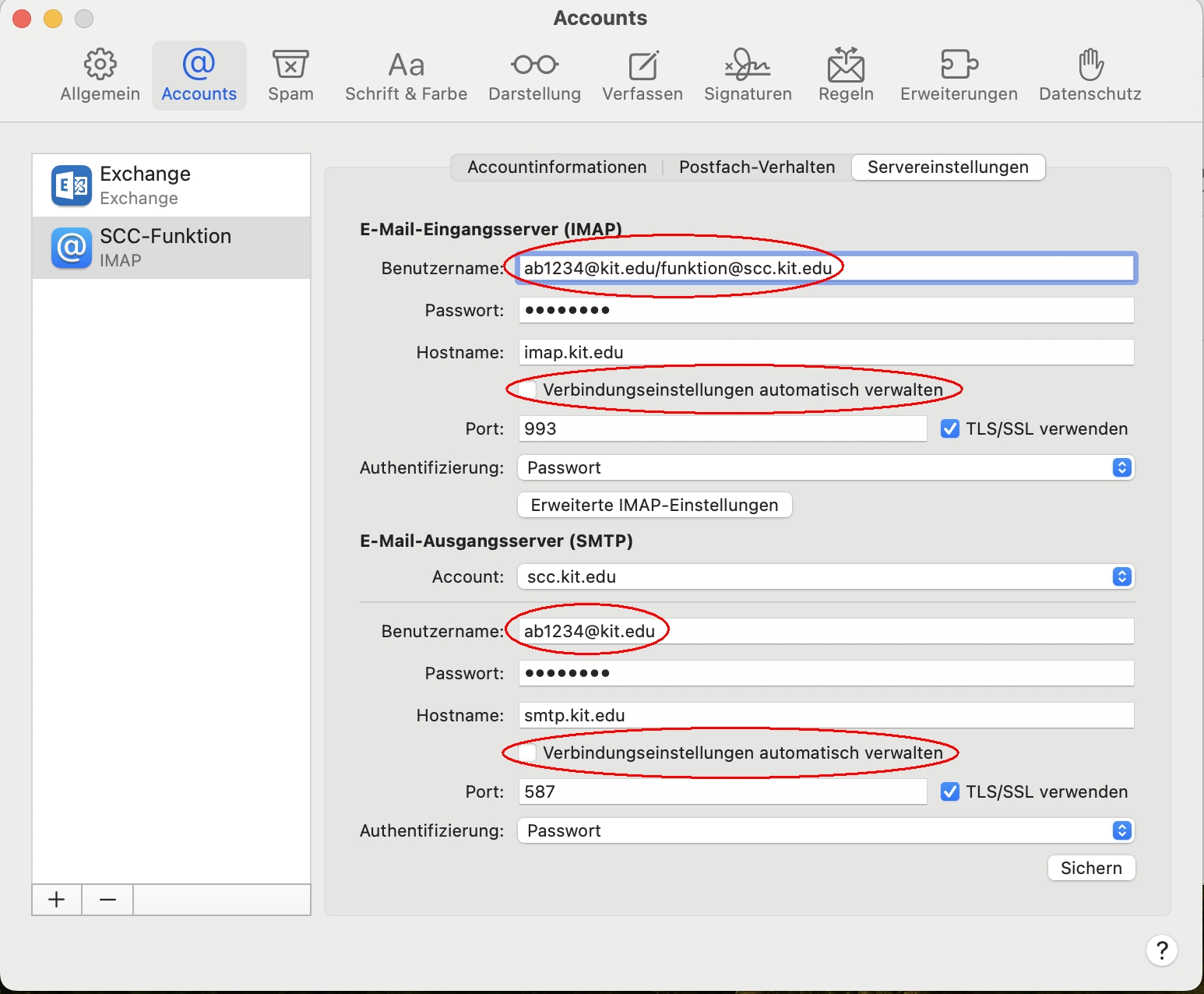Viewport: 1204px width, 994px height.
Task: Click the IMAP Hostname field imap.kit.edu
Action: 826,352
